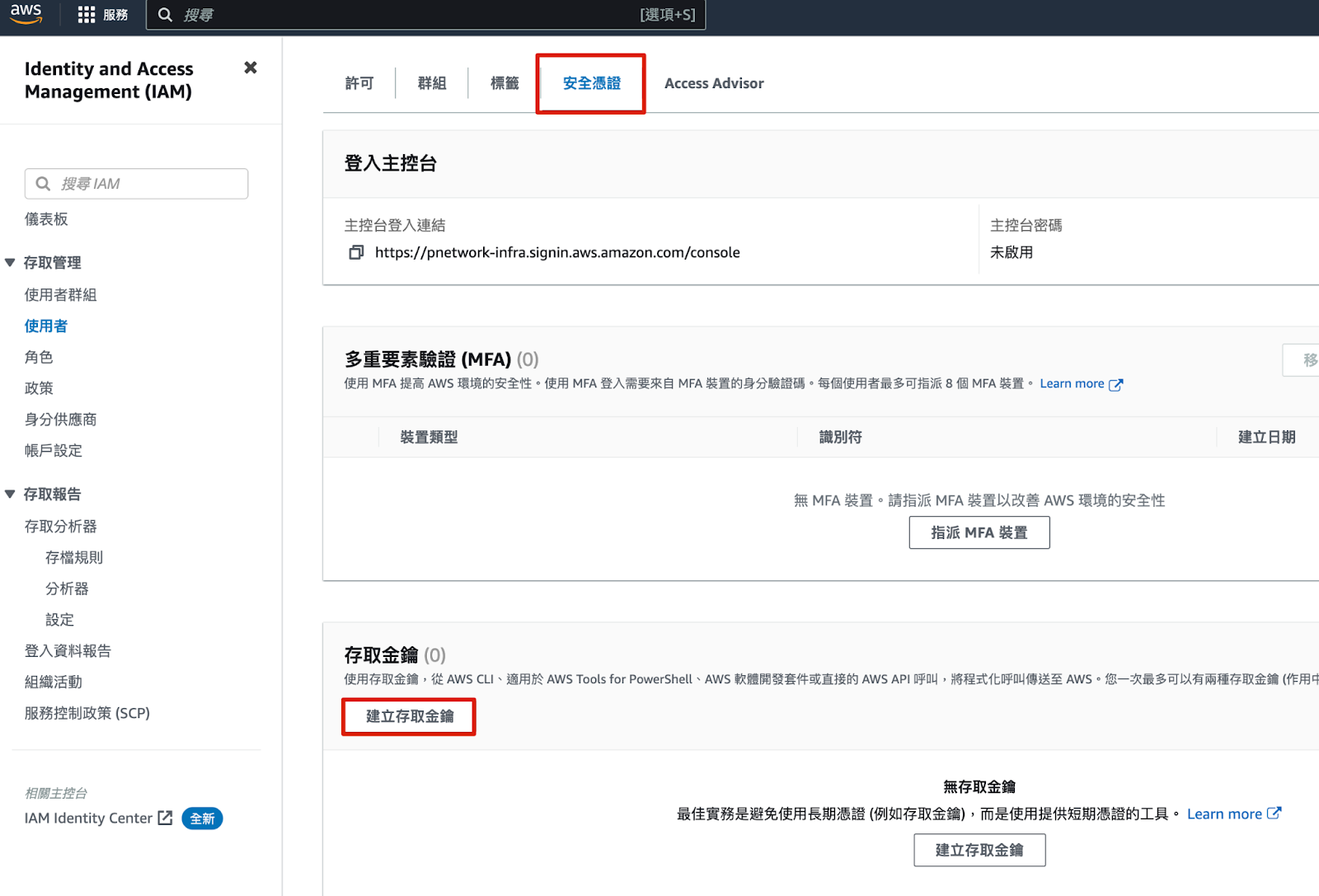This screenshot has height=896, width=1319.
Task: Close the IAM navigation sidebar
Action: tap(251, 68)
